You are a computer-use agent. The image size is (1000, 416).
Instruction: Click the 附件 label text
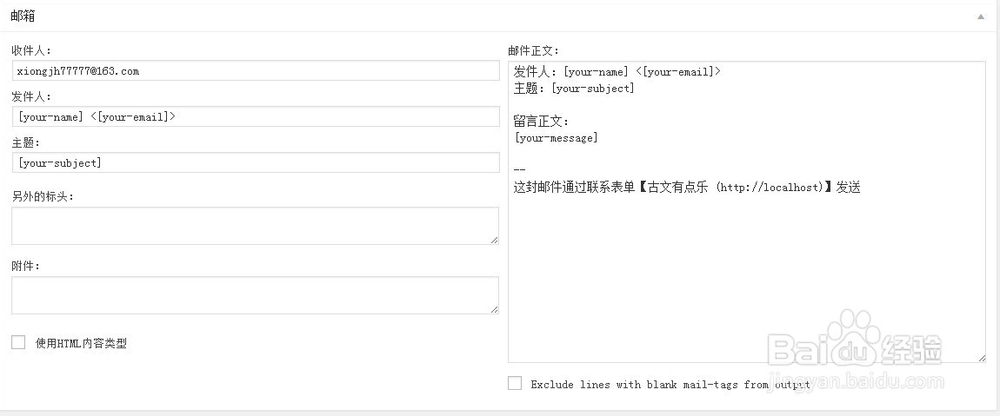pyautogui.click(x=25, y=266)
